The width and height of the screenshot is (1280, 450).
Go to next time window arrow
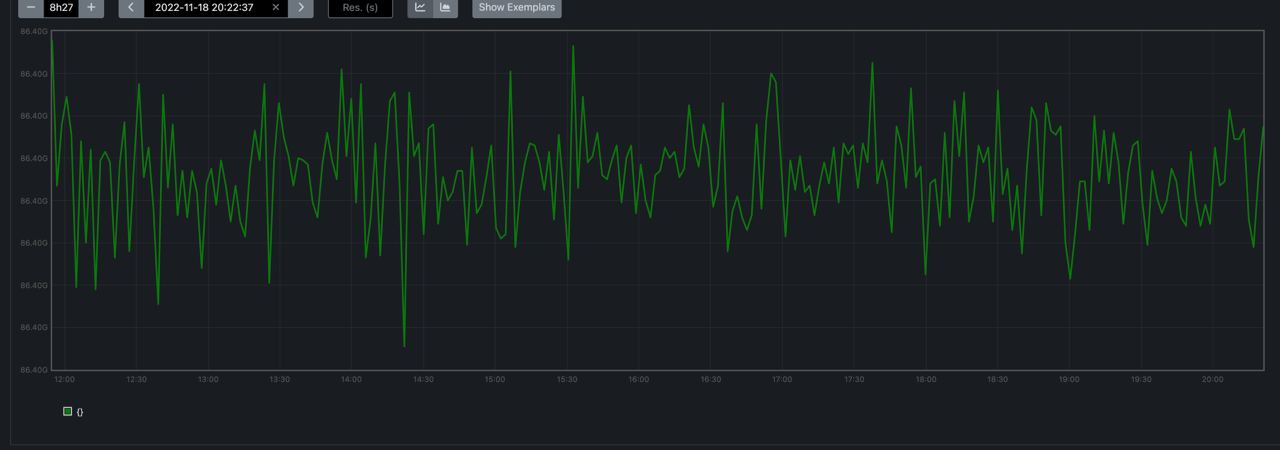tap(300, 7)
